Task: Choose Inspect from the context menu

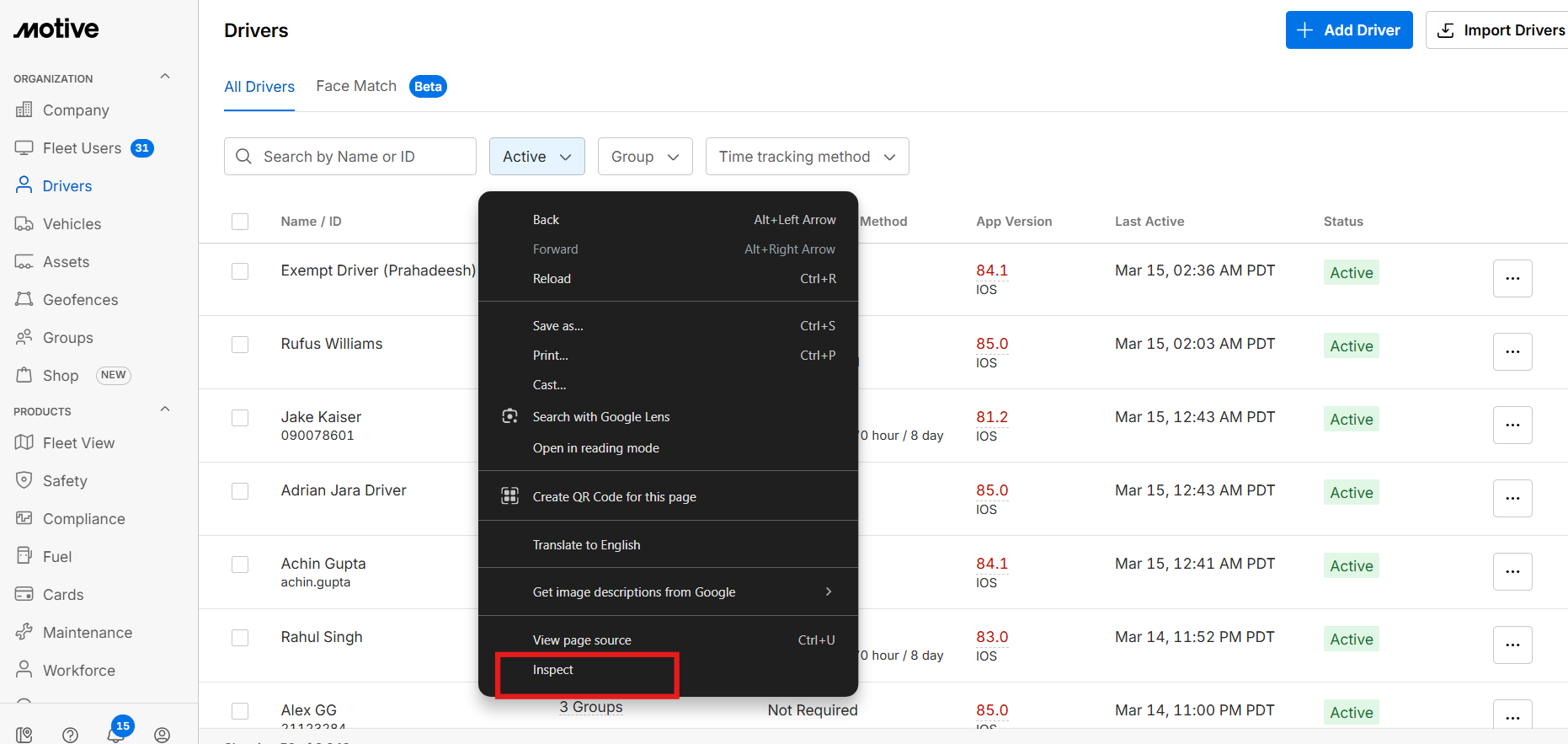Action: 553,670
